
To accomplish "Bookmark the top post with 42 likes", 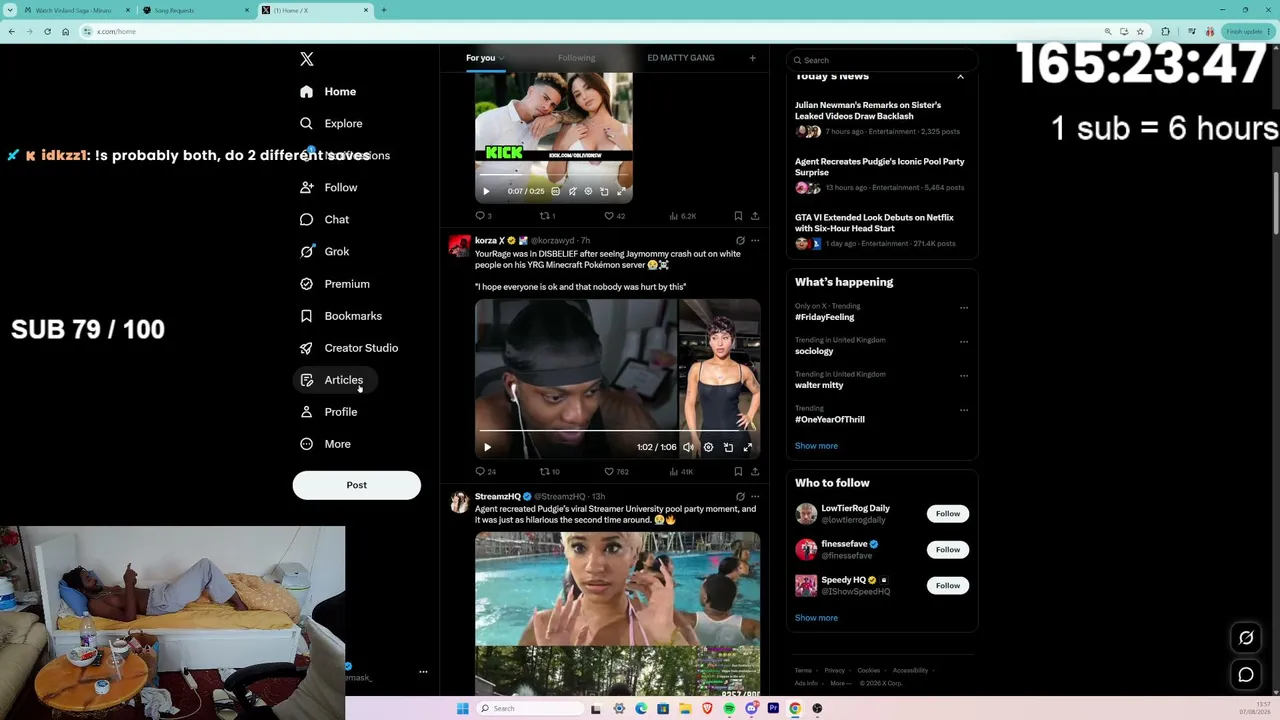I will [x=738, y=216].
